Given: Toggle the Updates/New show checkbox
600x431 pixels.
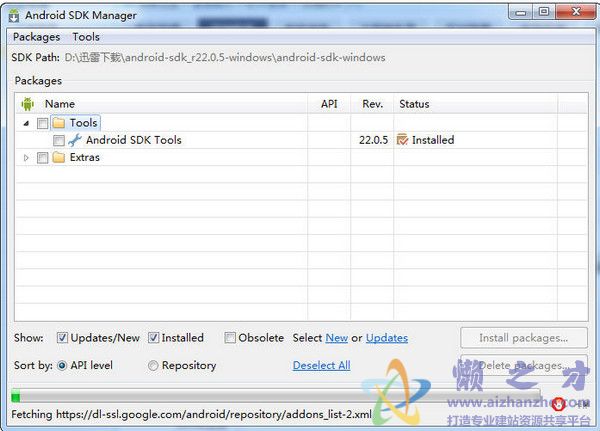Looking at the screenshot, I should pyautogui.click(x=62, y=338).
